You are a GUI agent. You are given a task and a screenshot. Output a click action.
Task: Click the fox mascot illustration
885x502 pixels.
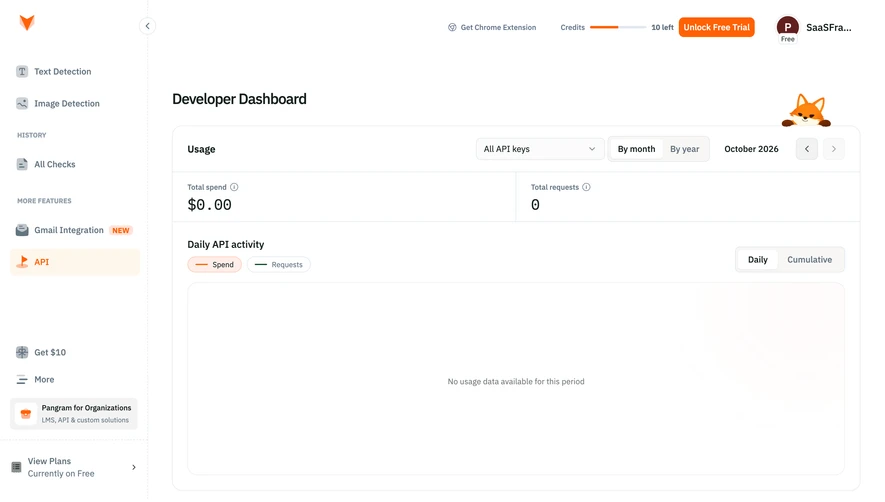807,111
